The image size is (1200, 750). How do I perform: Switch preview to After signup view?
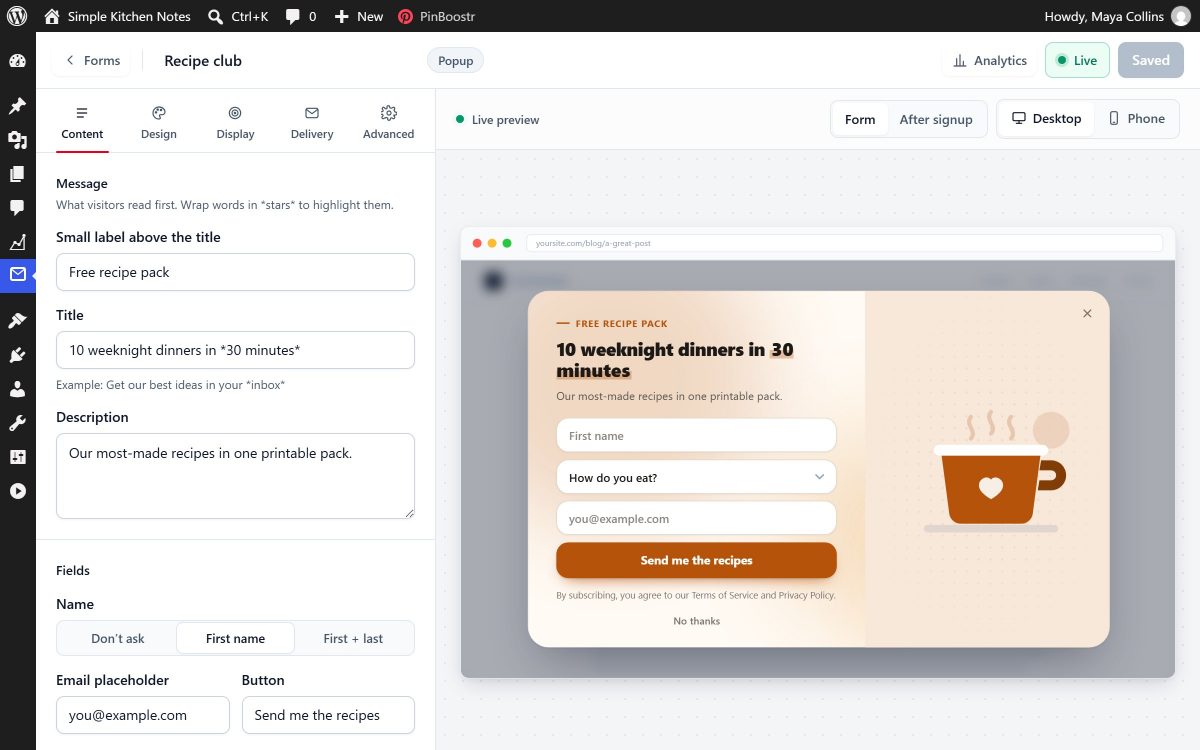pyautogui.click(x=936, y=119)
